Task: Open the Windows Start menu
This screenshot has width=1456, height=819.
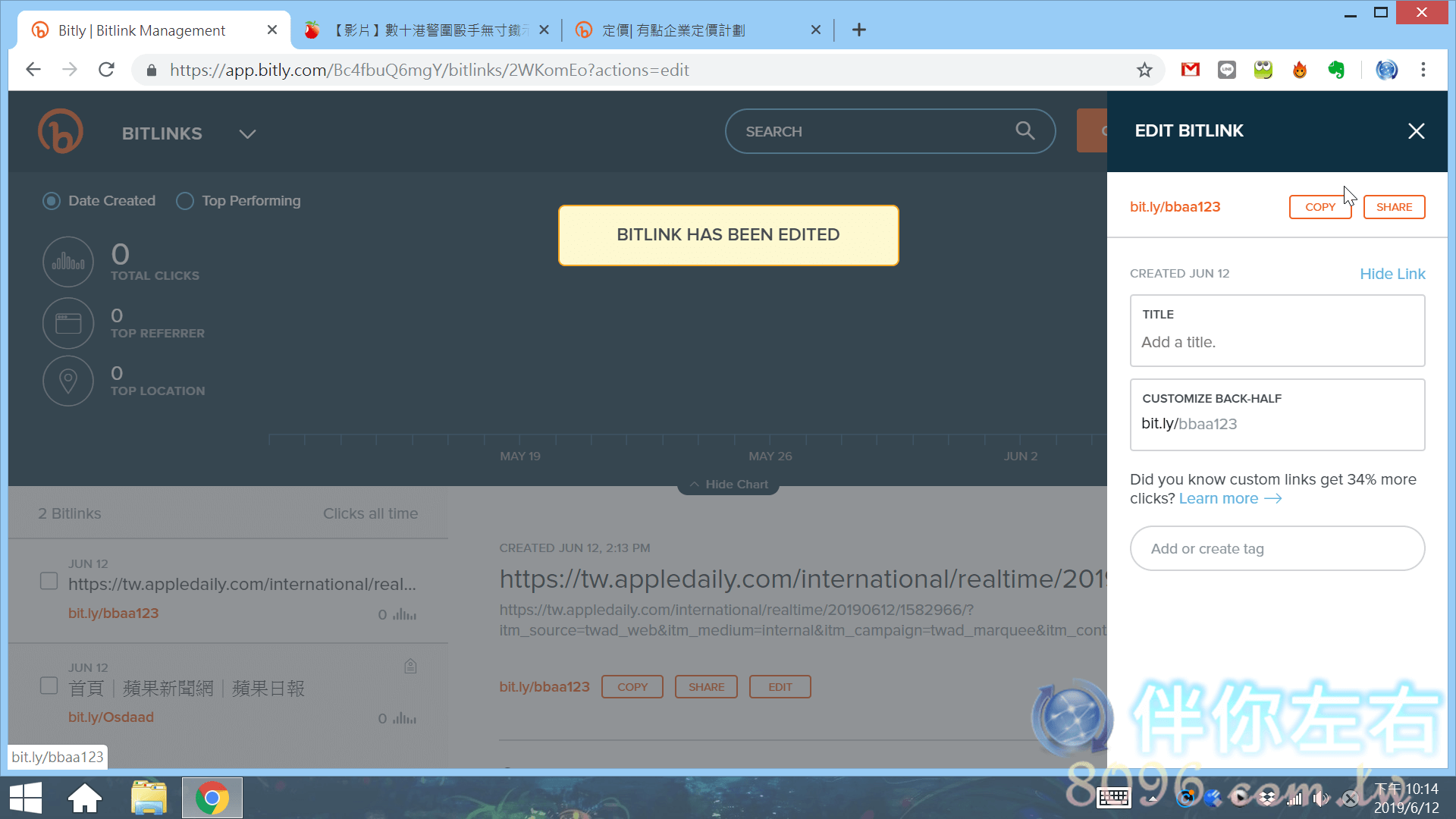Action: click(x=26, y=798)
